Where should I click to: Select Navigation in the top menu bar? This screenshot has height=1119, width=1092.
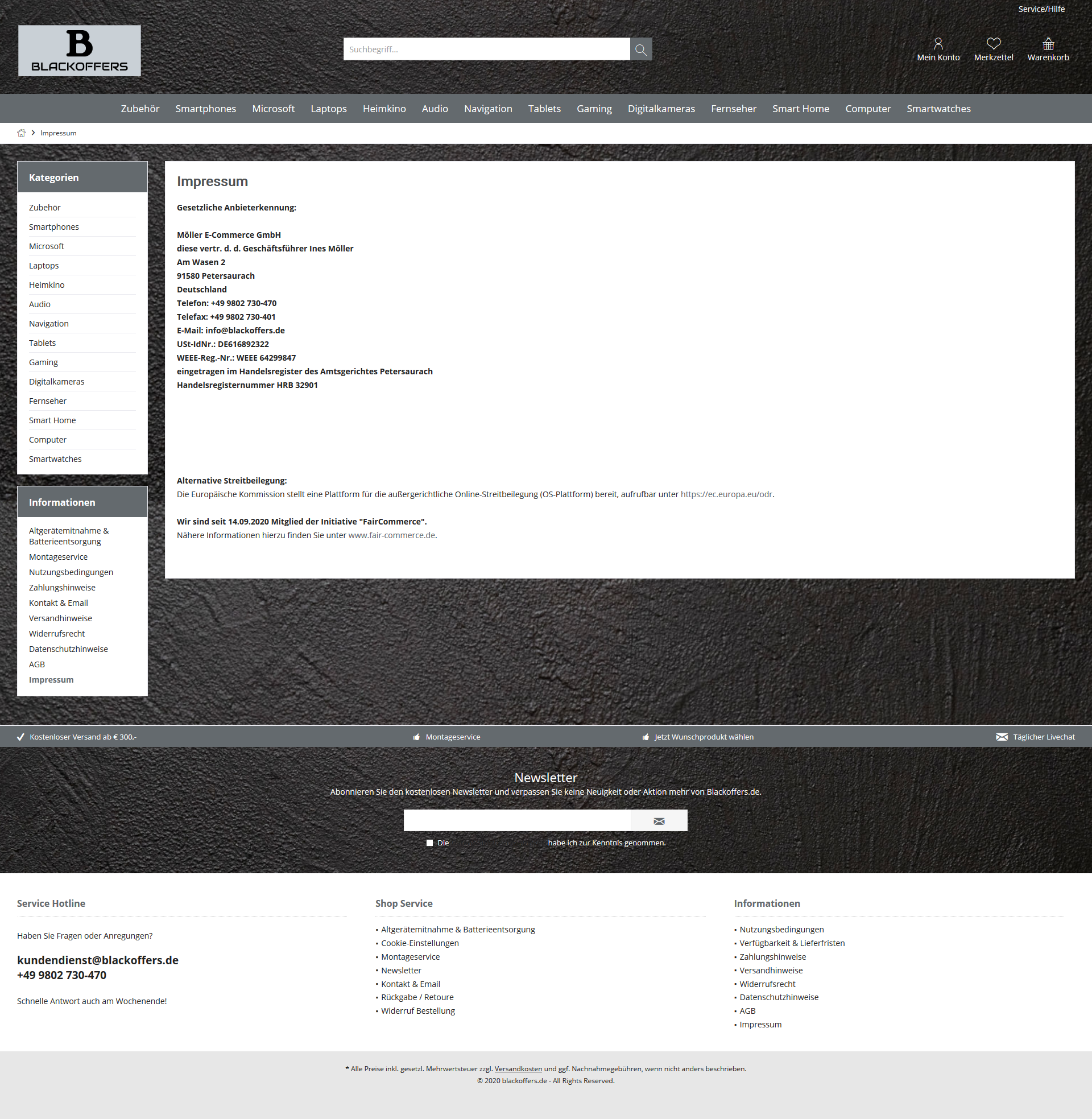[x=488, y=109]
